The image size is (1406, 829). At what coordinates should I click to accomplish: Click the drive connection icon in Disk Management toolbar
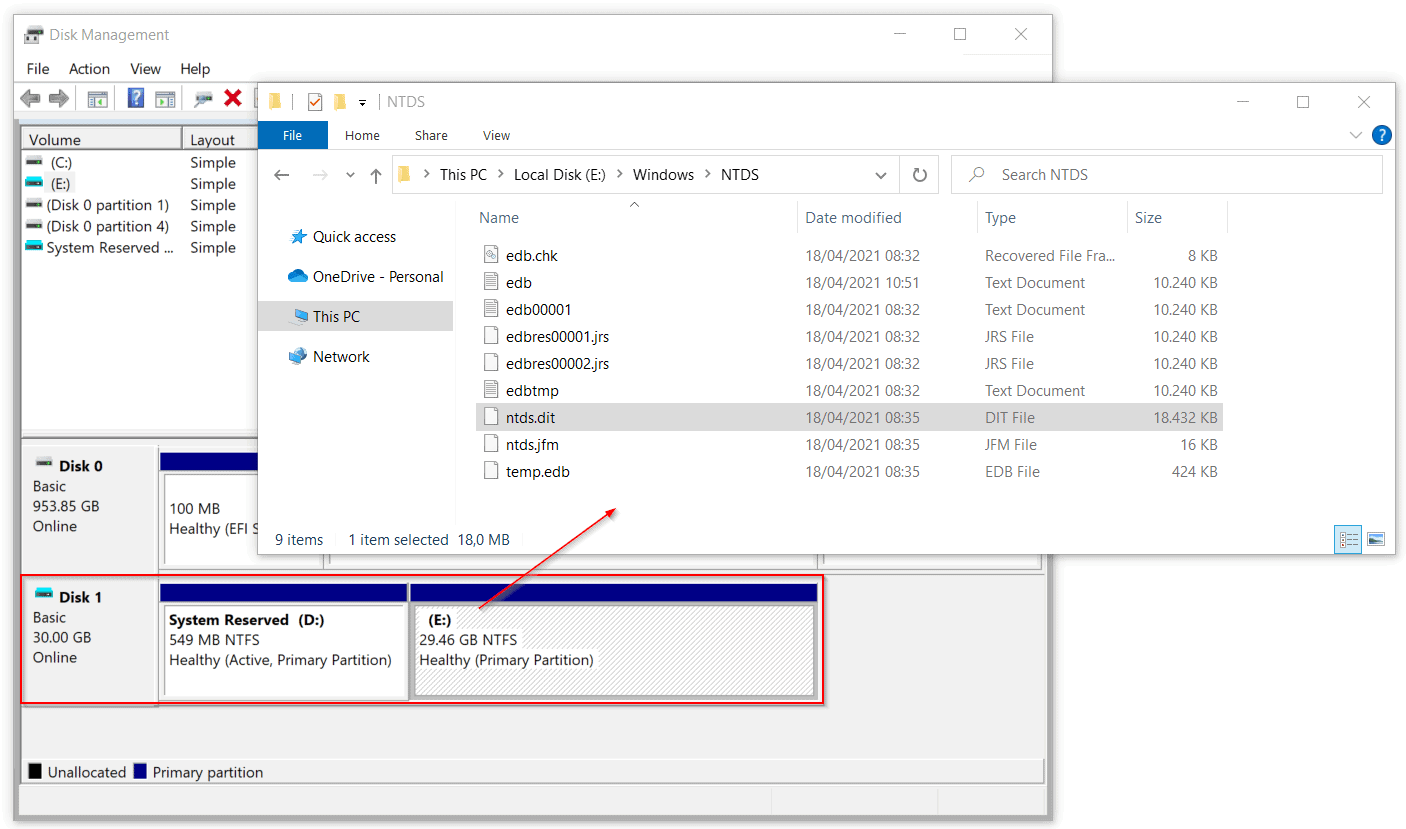click(x=204, y=98)
